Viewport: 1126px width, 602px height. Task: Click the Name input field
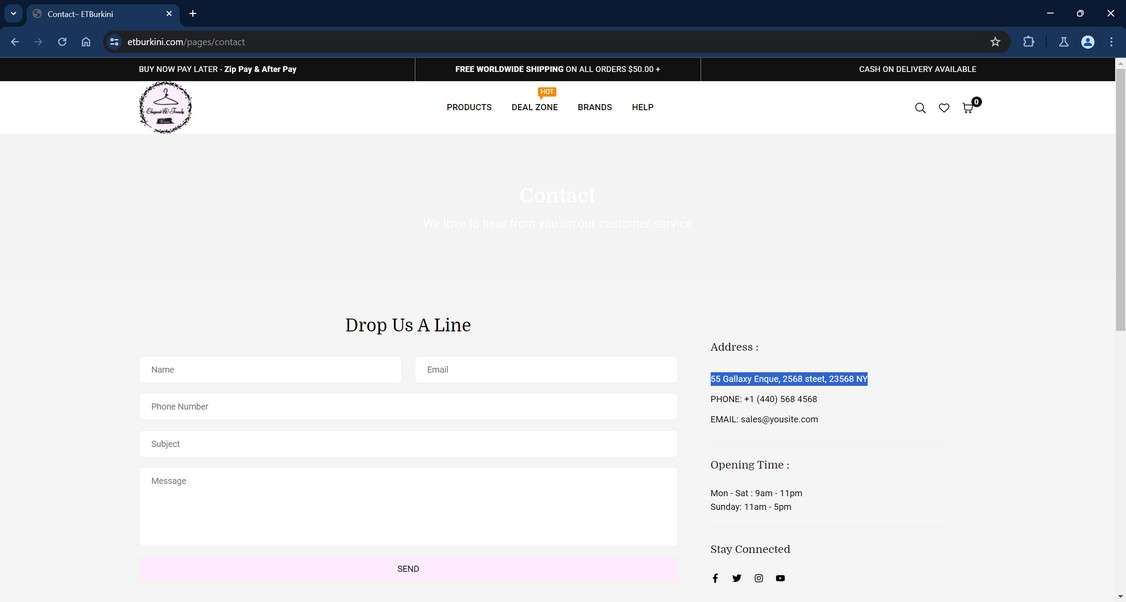[x=270, y=369]
